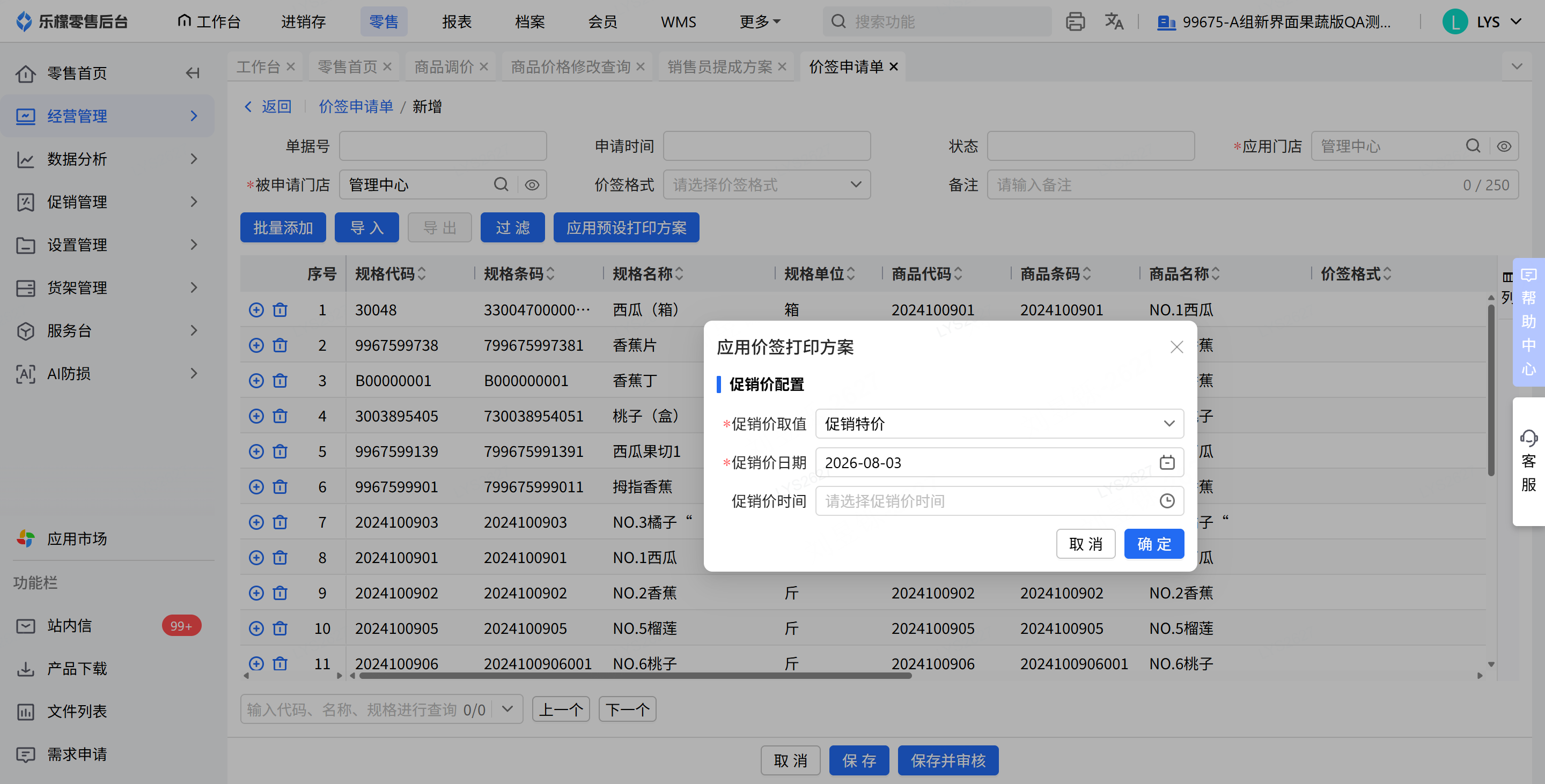Click the horizontal table scrollbar
Screen dimensions: 1545x784
[x=635, y=676]
